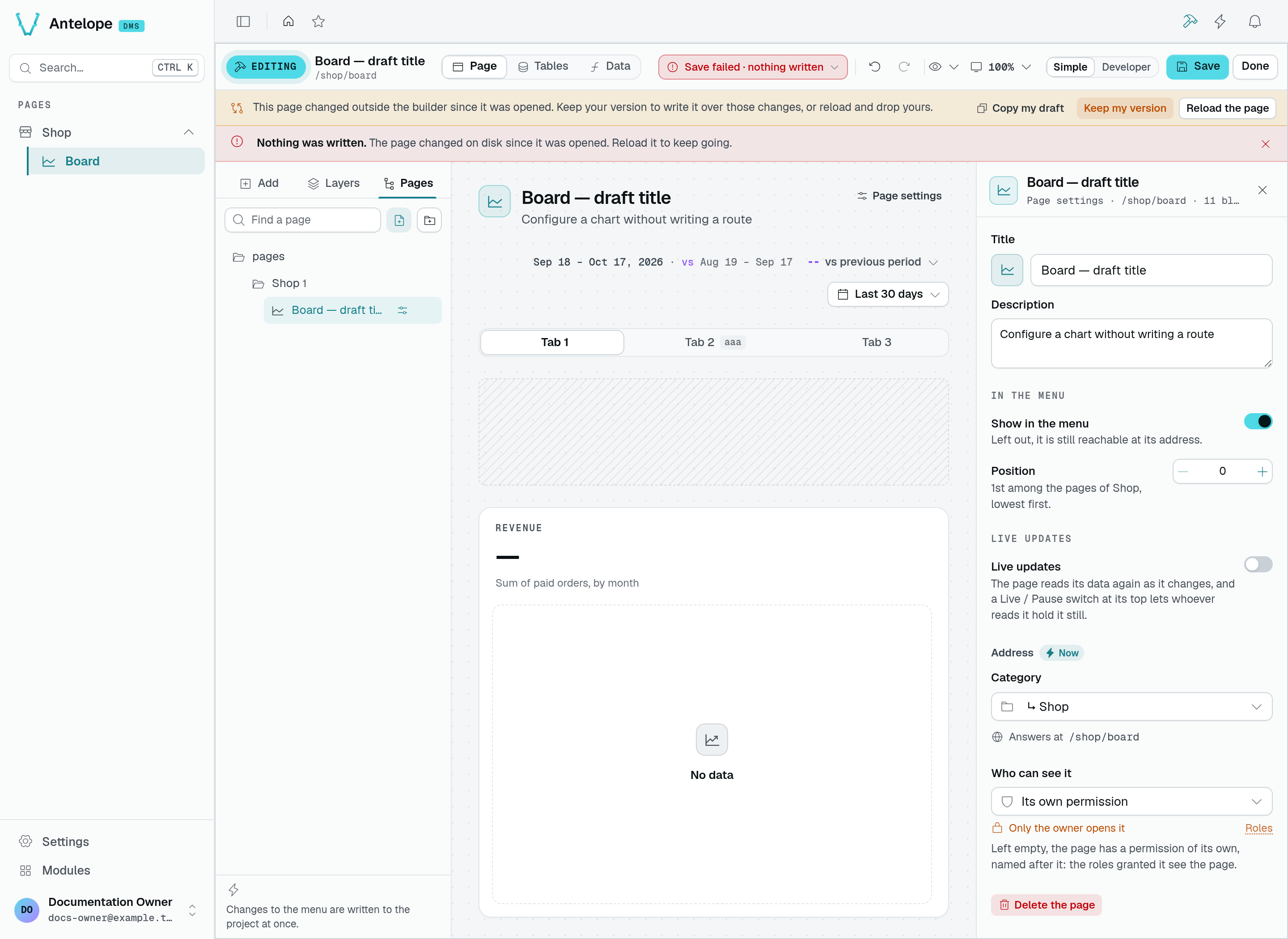This screenshot has width=1288, height=939.
Task: Click the Antelope logo
Action: (27, 24)
